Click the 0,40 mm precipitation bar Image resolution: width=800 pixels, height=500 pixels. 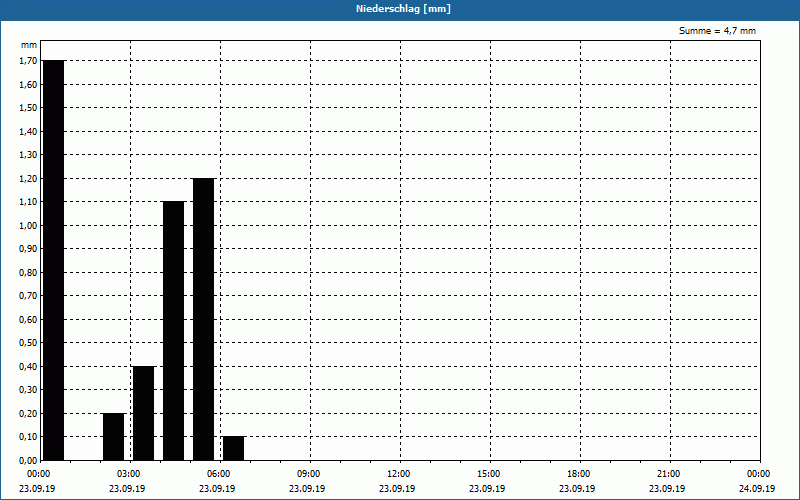(143, 413)
